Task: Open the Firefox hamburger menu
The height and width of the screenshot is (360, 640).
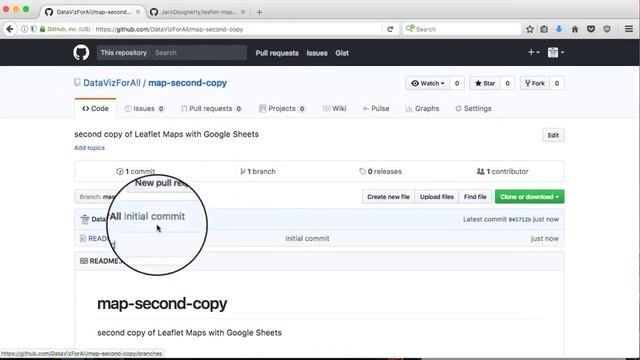Action: pos(629,29)
